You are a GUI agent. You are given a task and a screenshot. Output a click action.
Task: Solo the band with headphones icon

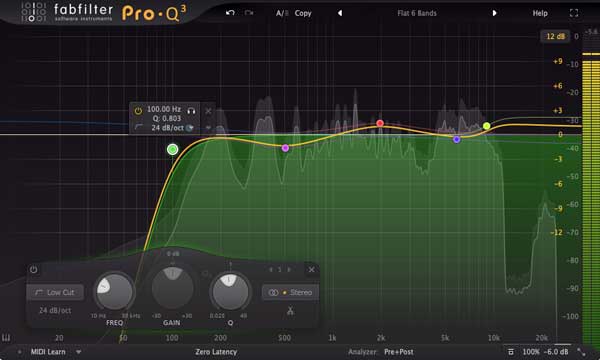pyautogui.click(x=191, y=111)
